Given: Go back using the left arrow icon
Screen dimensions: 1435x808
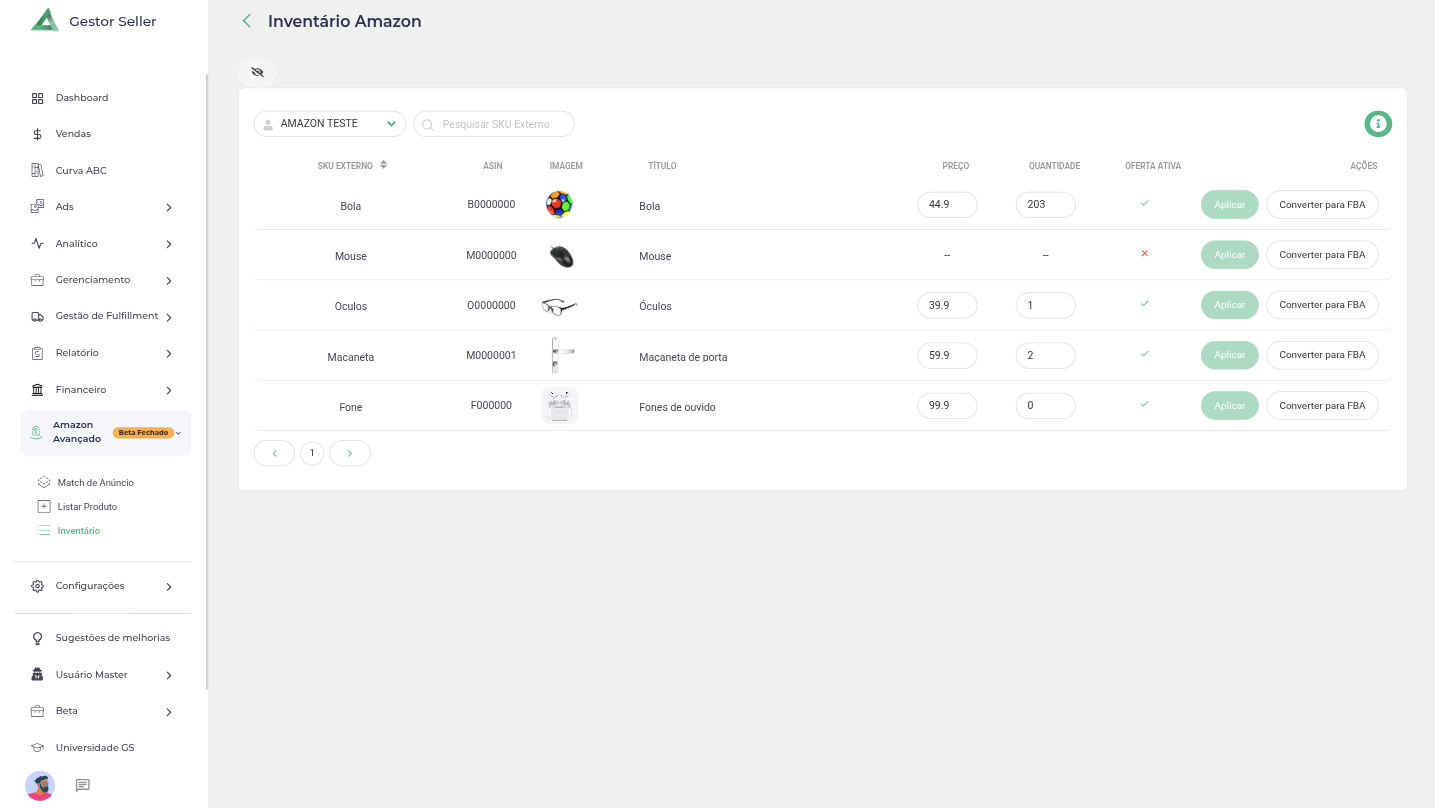Looking at the screenshot, I should [247, 21].
